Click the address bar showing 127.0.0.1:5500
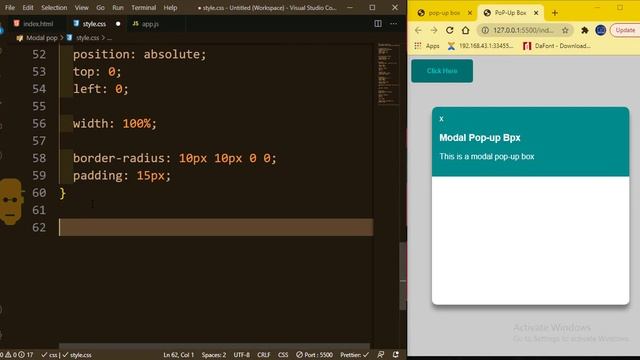 523,30
